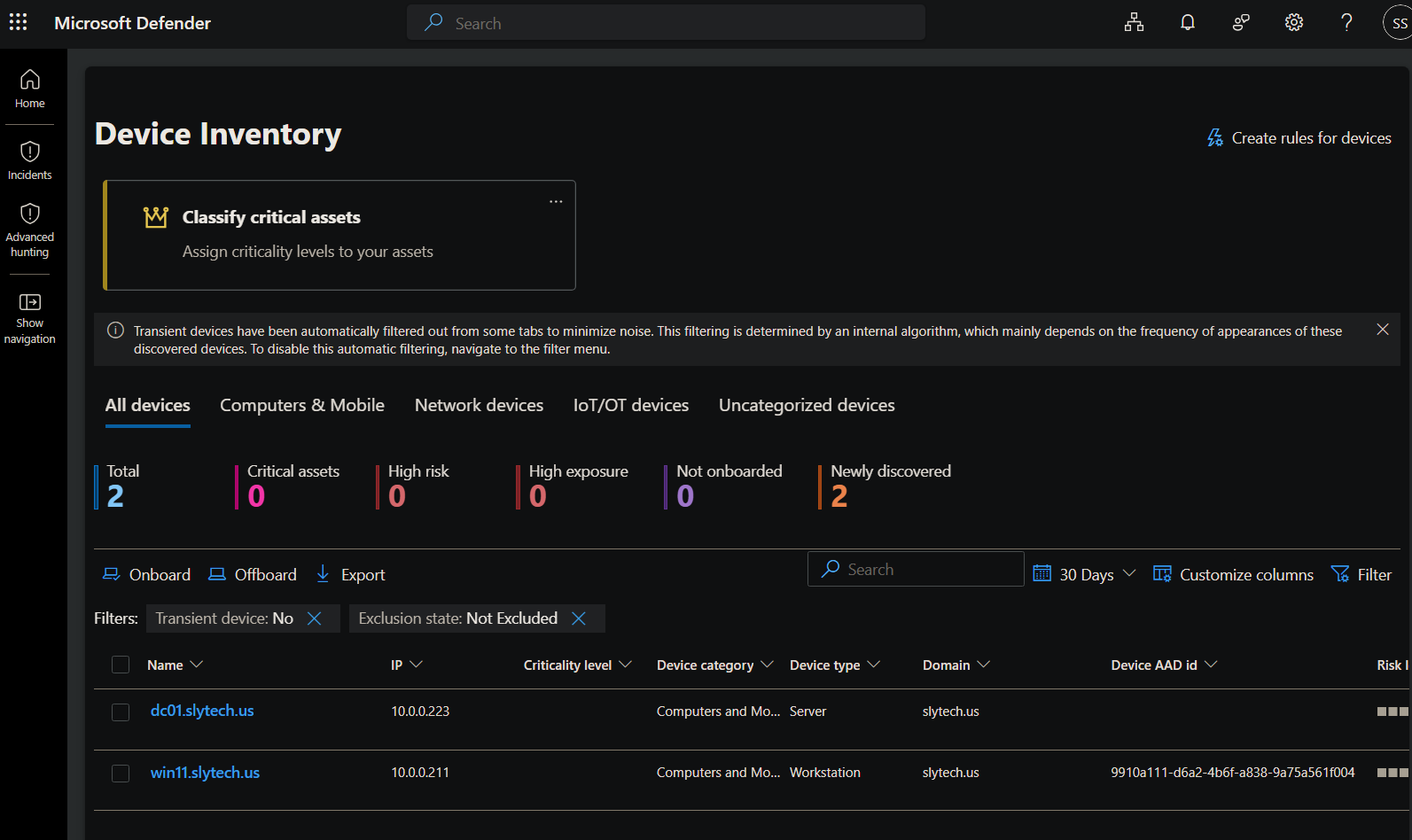
Task: Click the Not onboarded 0 counter
Action: coord(724,486)
